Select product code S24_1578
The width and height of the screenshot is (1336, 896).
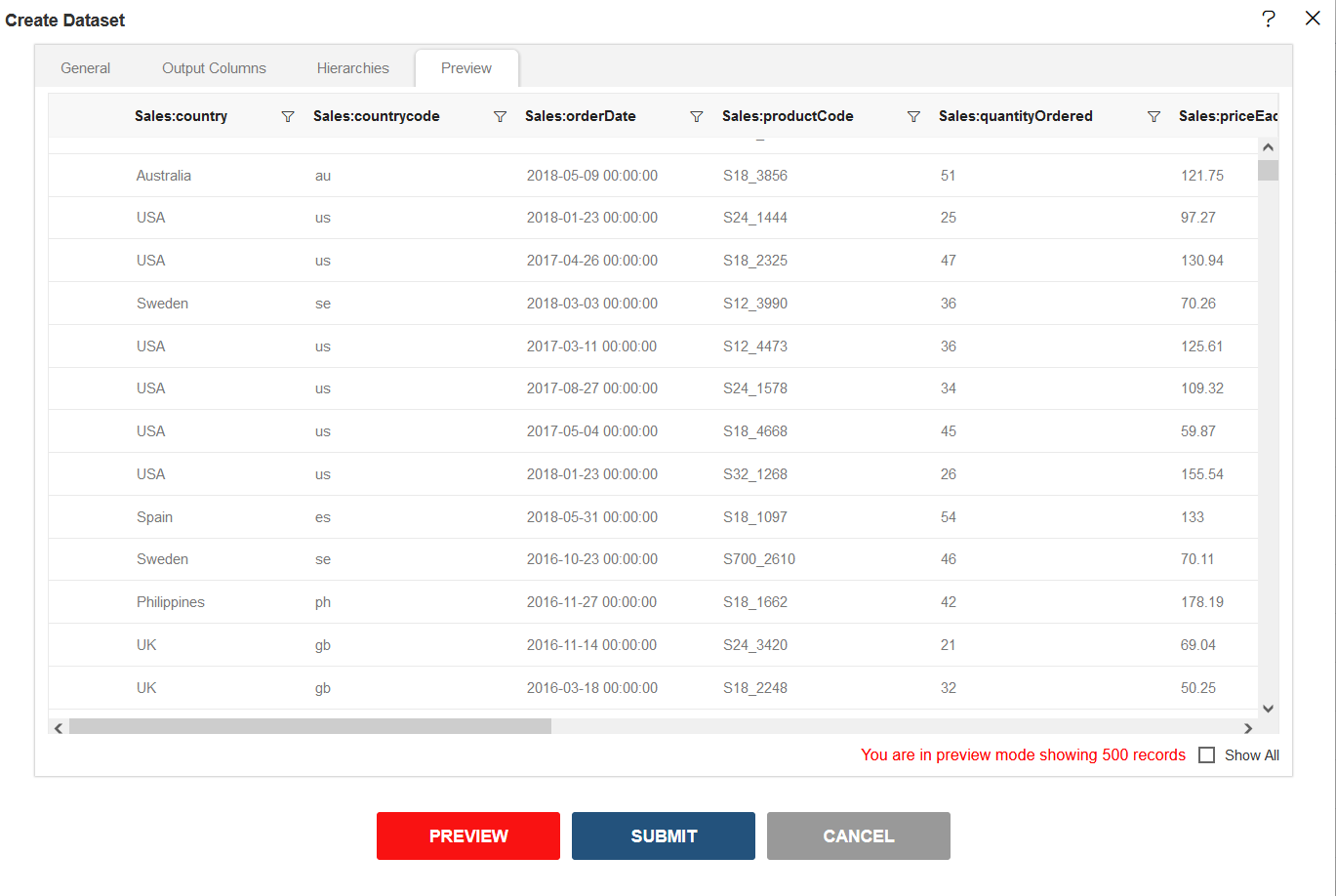click(755, 388)
